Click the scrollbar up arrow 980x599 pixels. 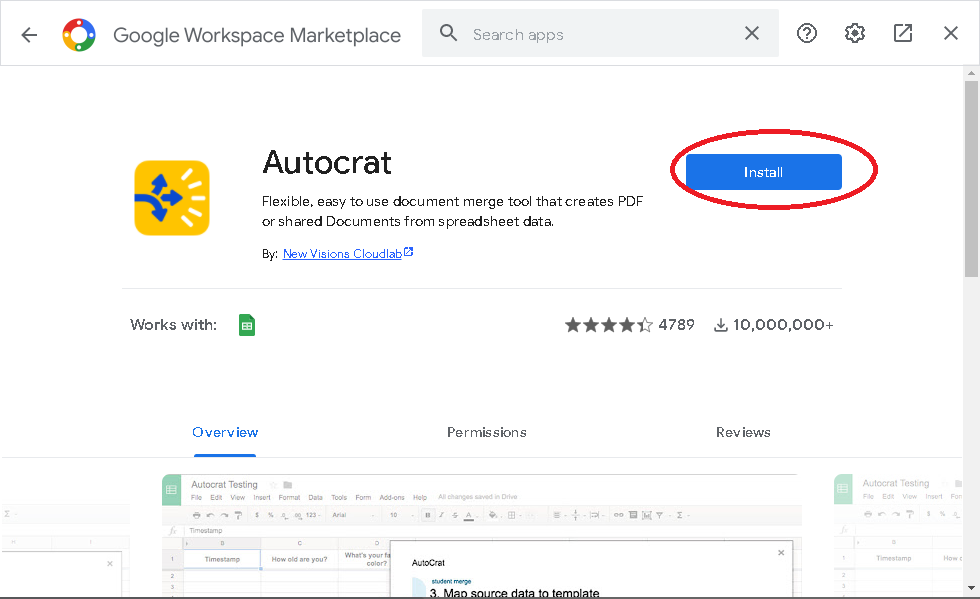[x=971, y=73]
